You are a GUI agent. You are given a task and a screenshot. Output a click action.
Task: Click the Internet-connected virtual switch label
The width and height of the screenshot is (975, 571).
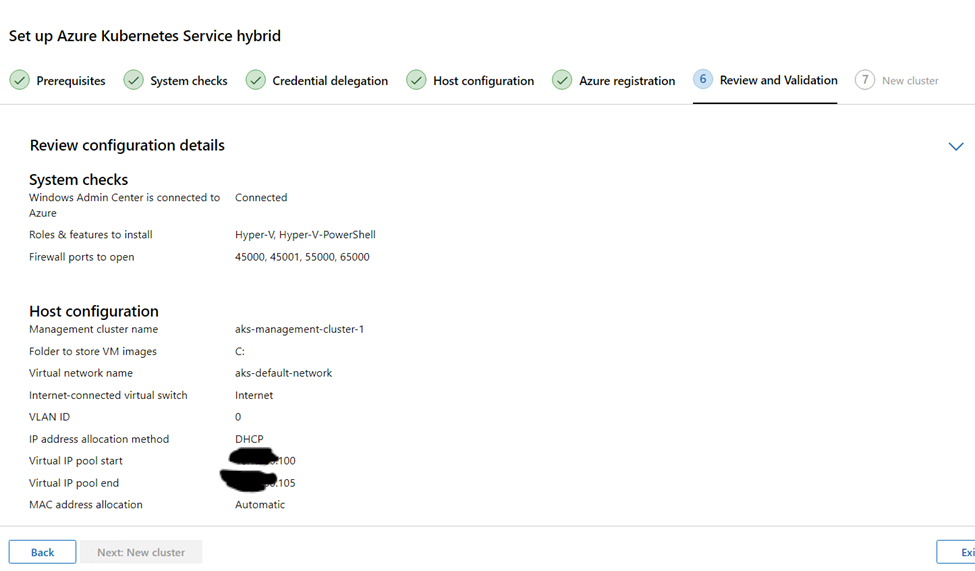(108, 395)
